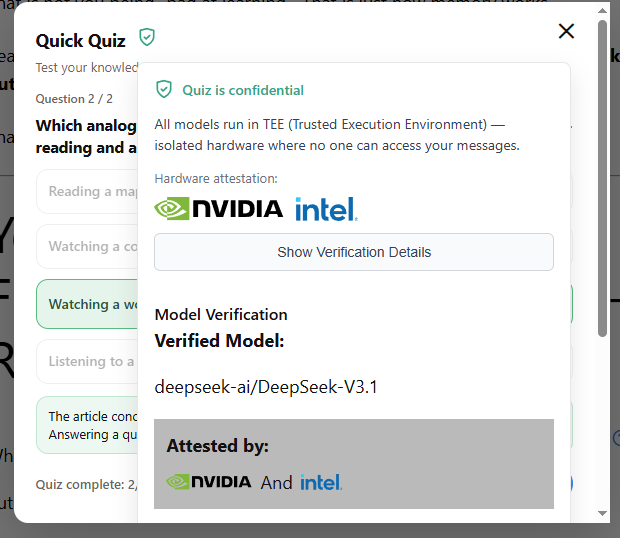This screenshot has height=538, width=620.
Task: Click the large NVIDIA logo under Hardware attestation
Action: 219,208
